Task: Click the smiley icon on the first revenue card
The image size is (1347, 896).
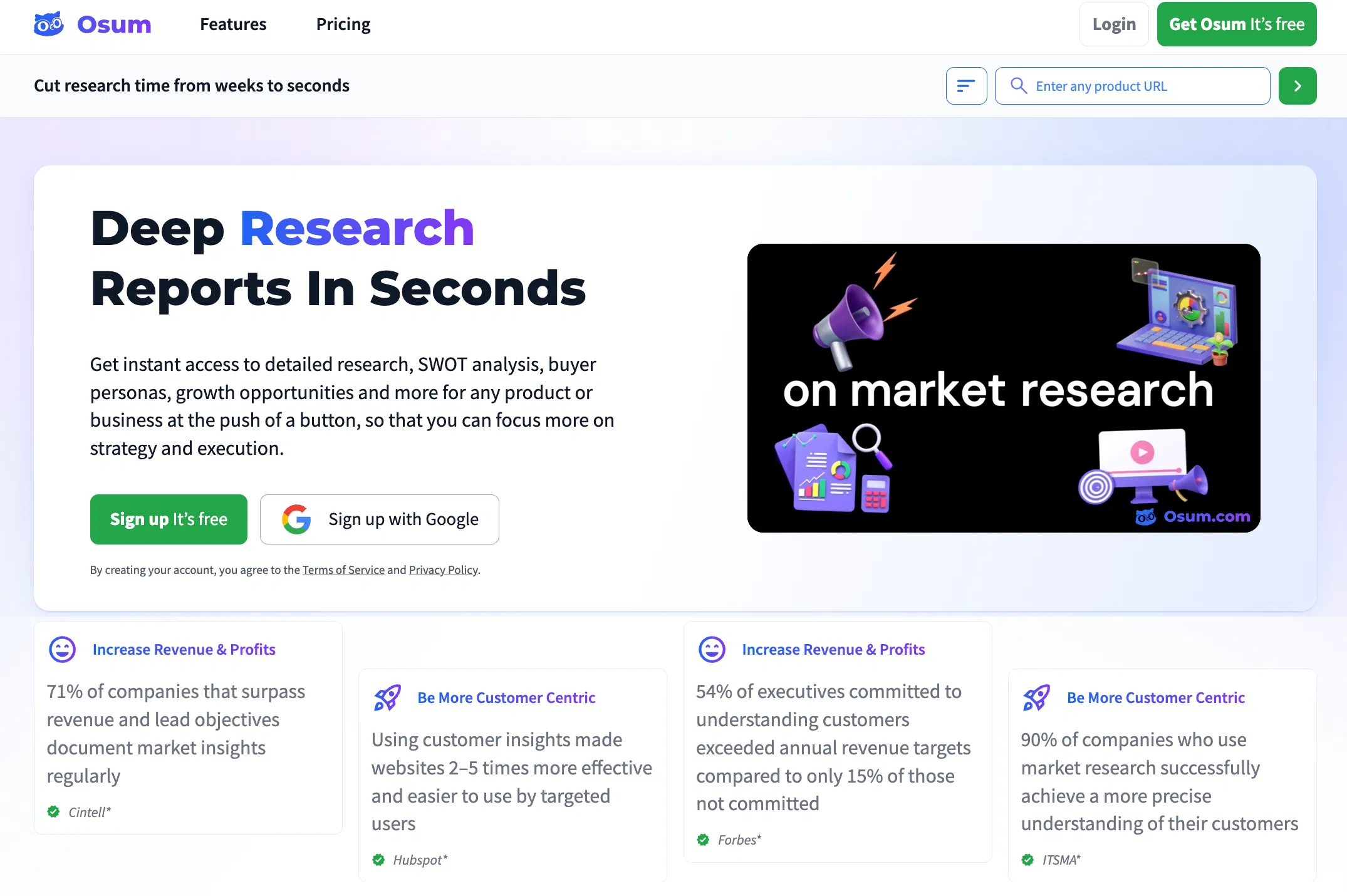Action: (62, 649)
